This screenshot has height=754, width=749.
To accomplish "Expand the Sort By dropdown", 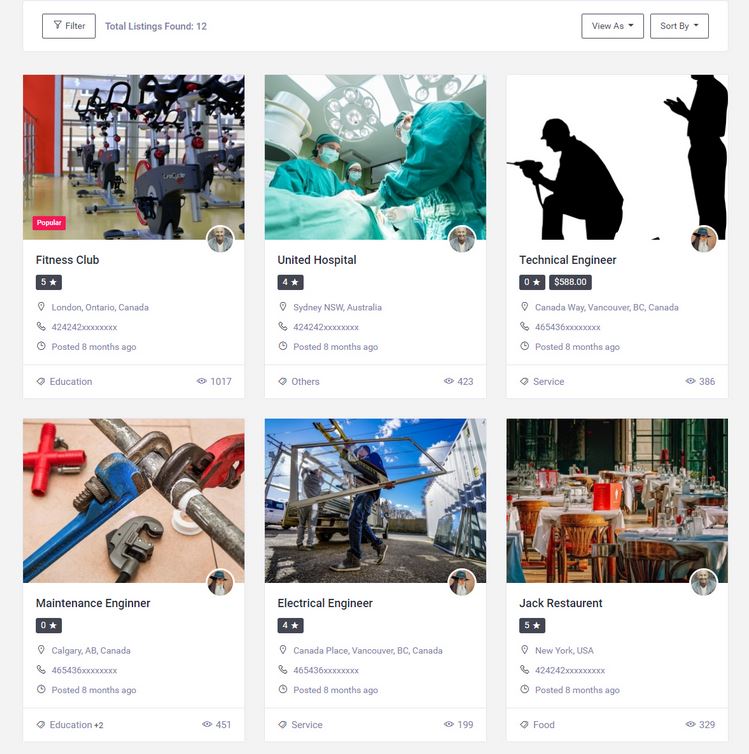I will tap(679, 26).
